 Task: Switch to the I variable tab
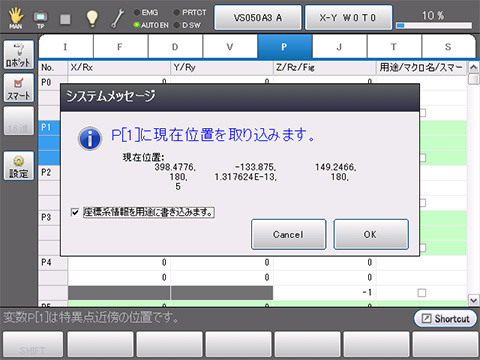tap(66, 47)
